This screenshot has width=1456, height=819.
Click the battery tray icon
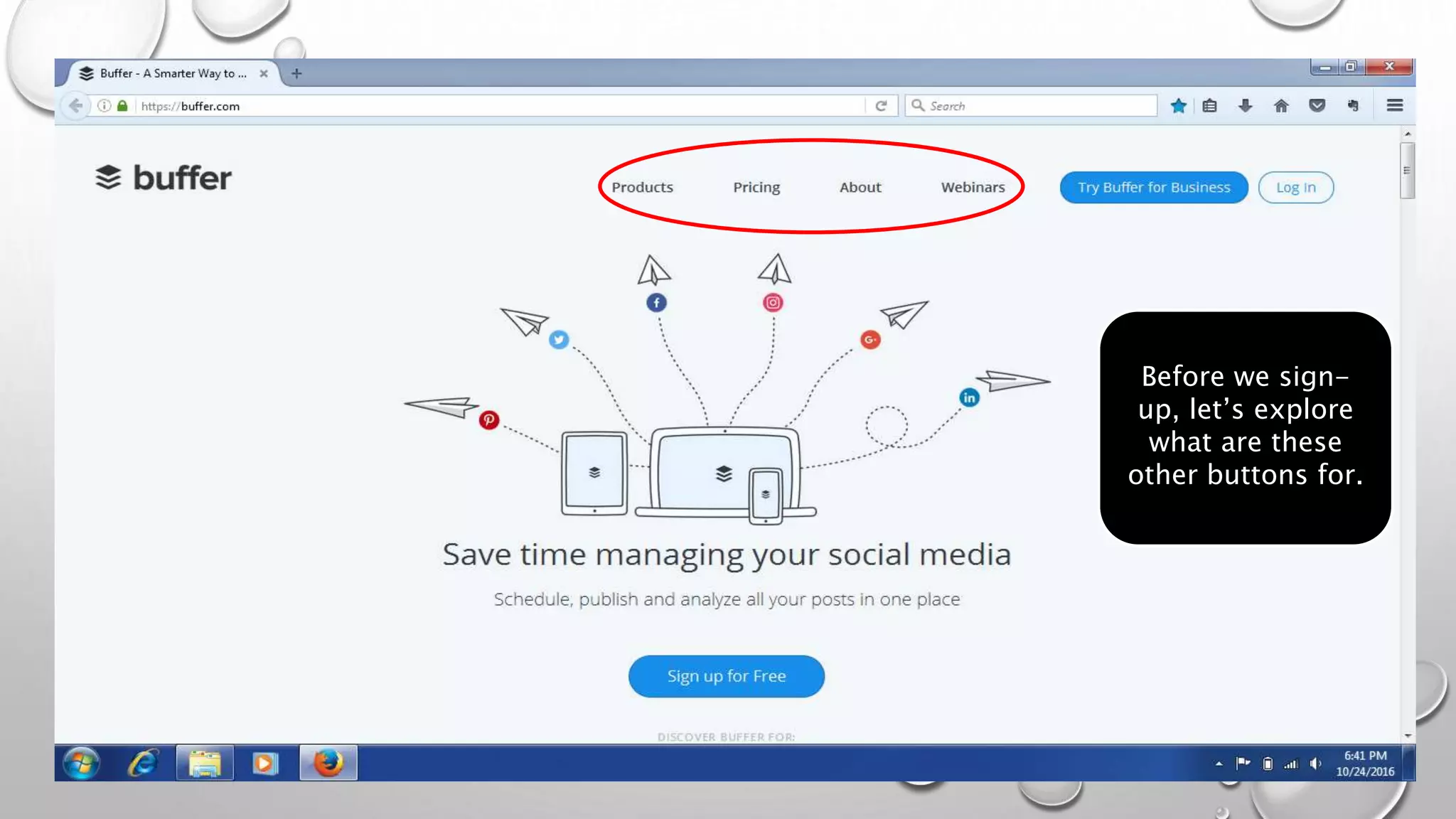pos(1268,764)
